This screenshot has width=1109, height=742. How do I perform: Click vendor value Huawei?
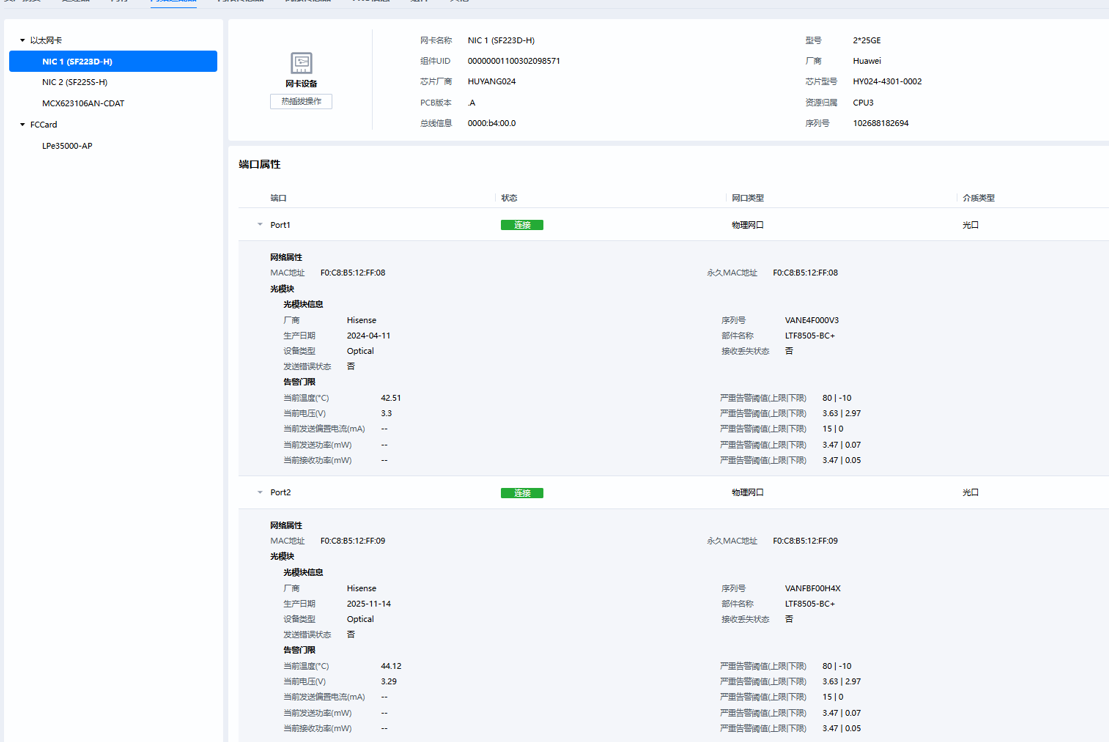click(x=867, y=61)
